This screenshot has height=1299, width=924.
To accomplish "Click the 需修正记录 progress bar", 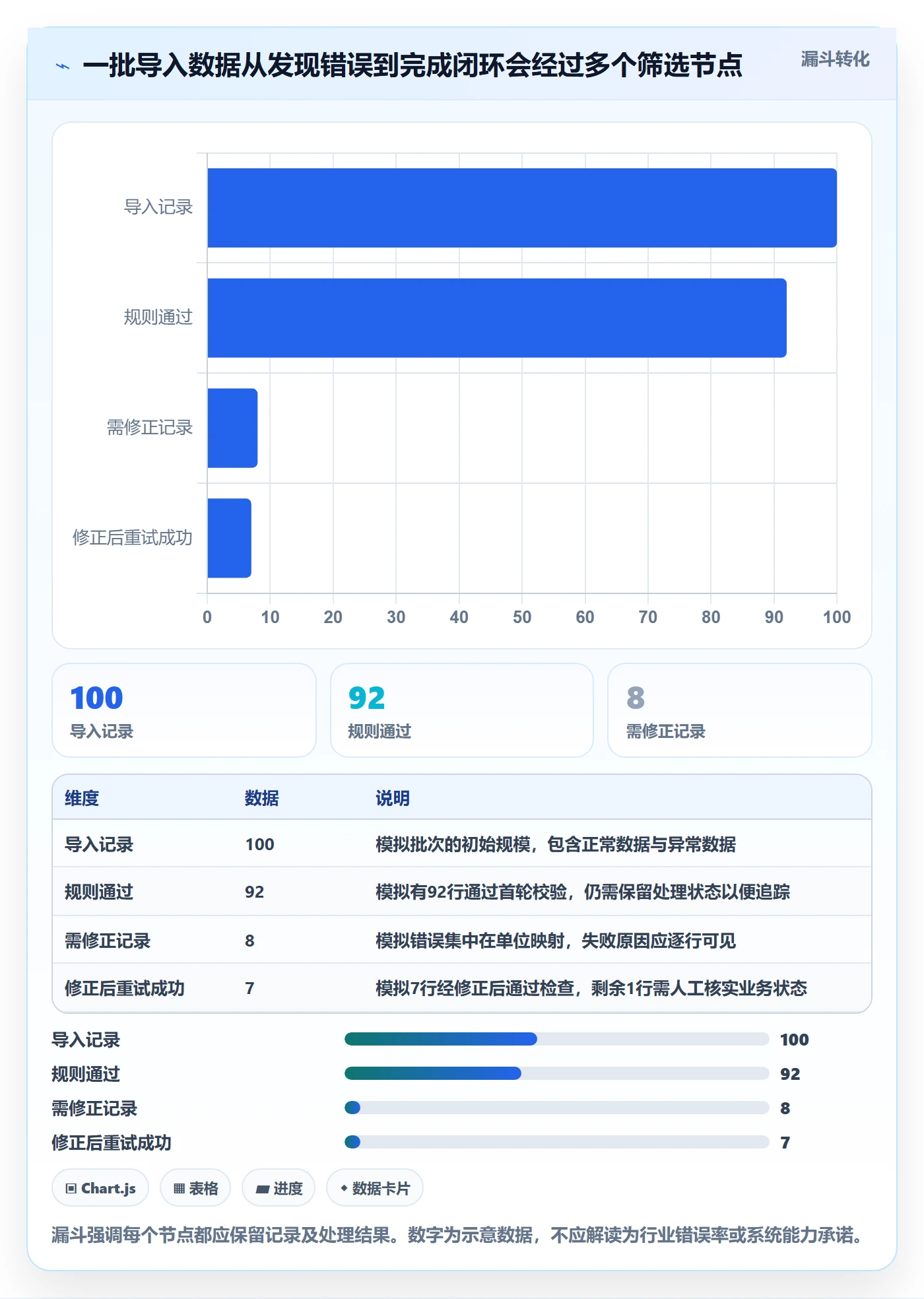I will click(x=556, y=1108).
